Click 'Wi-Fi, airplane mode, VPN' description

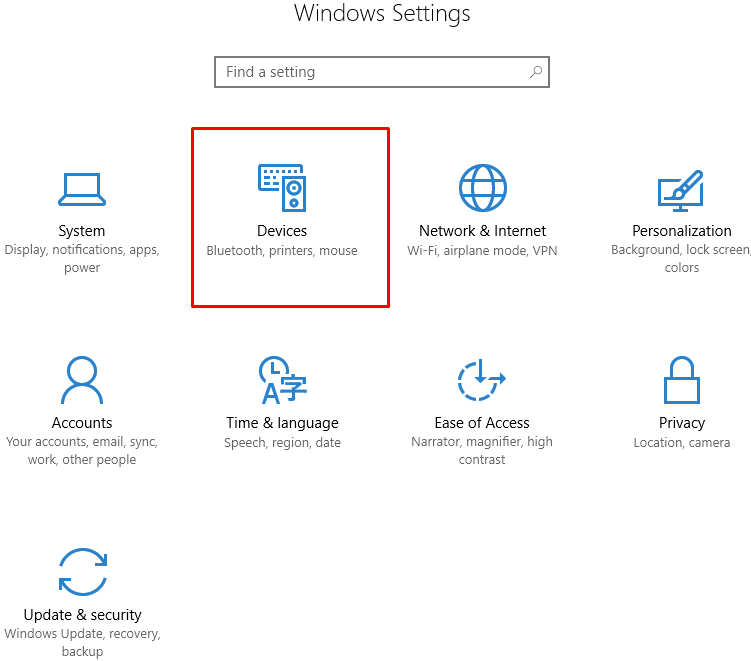click(482, 251)
